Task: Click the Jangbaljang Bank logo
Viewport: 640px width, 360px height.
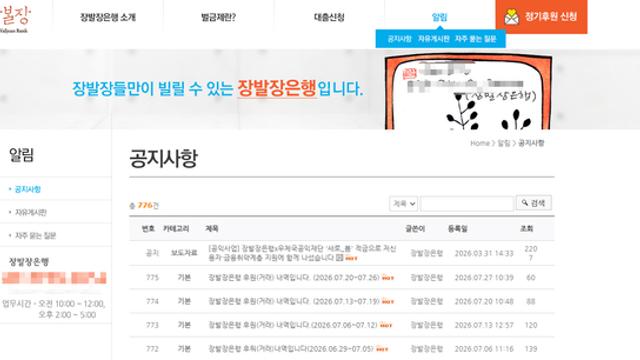Action: coord(15,18)
